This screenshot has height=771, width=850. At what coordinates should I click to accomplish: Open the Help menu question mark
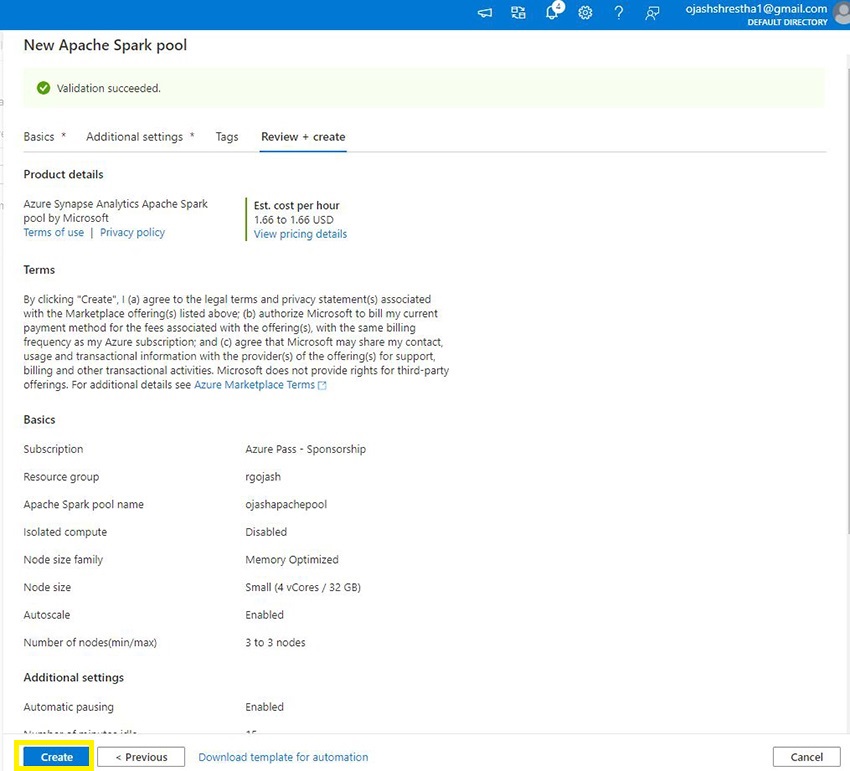pos(618,13)
